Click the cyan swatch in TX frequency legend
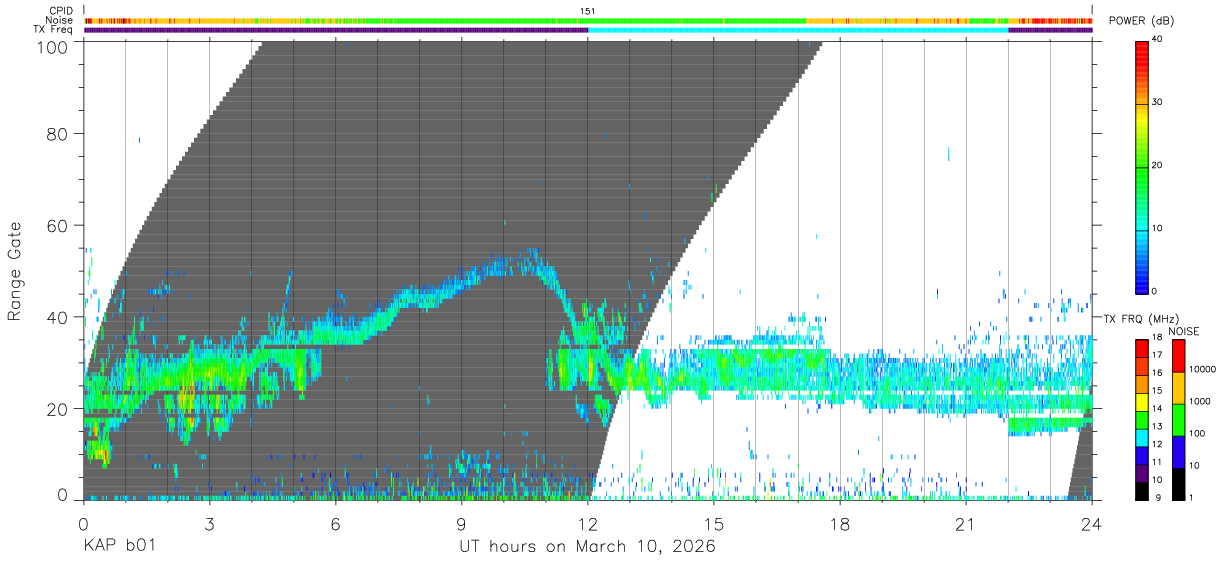The width and height of the screenshot is (1228, 567). pyautogui.click(x=1142, y=437)
